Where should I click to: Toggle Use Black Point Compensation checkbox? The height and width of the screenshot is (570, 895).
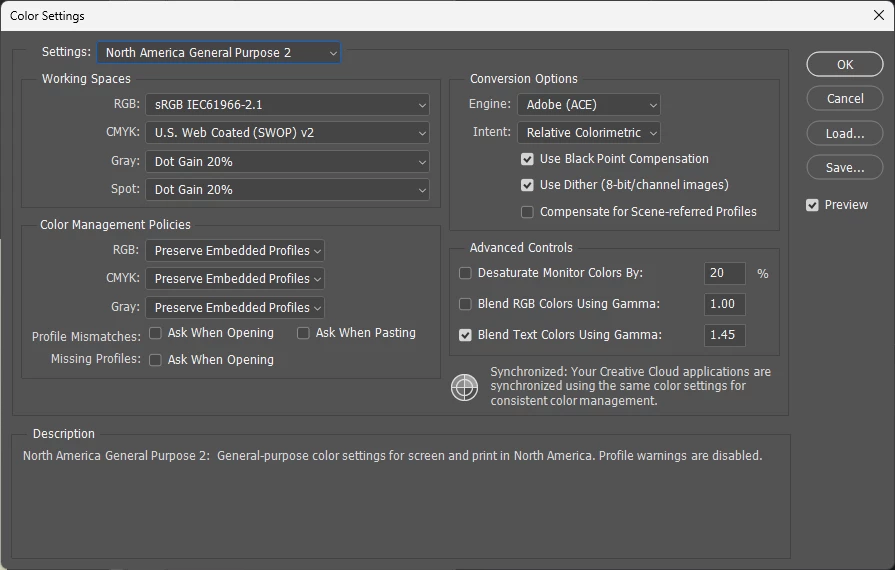coord(527,159)
